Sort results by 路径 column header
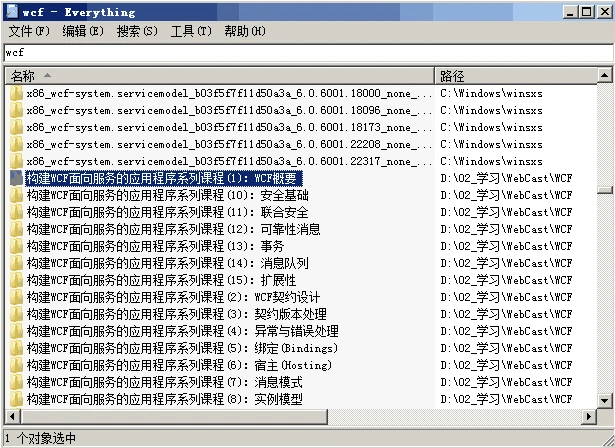This screenshot has width=615, height=448. tap(516, 75)
